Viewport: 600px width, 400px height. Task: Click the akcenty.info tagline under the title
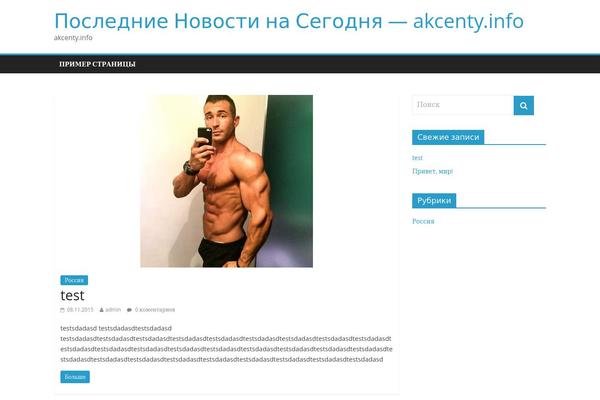(73, 38)
